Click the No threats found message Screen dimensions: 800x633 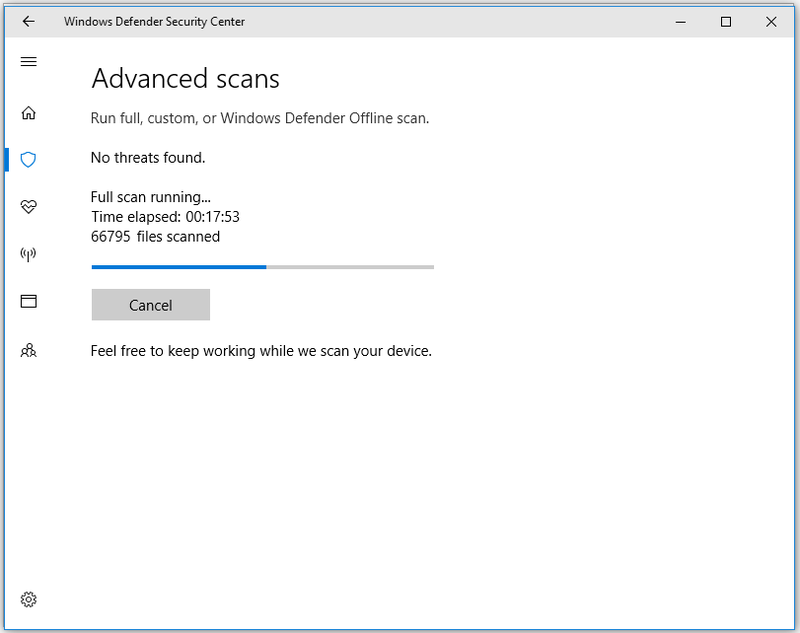click(148, 158)
